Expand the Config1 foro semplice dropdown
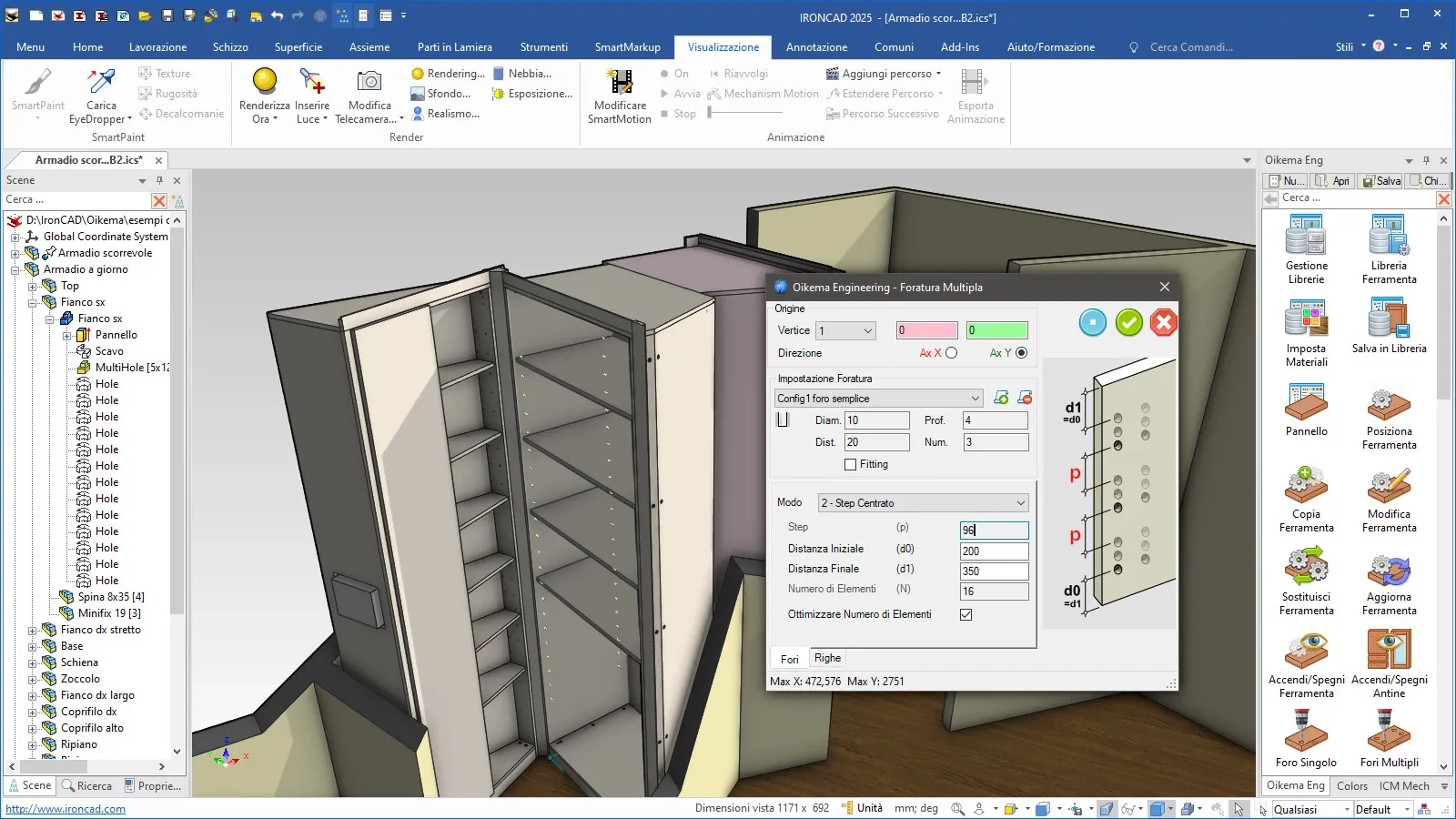The width and height of the screenshot is (1456, 819). pyautogui.click(x=877, y=399)
